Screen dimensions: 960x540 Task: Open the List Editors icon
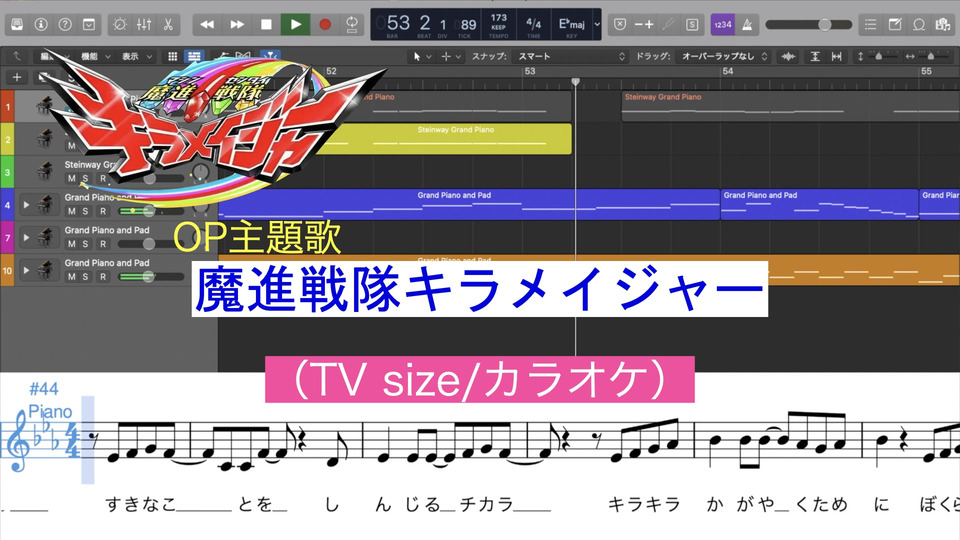pos(870,24)
